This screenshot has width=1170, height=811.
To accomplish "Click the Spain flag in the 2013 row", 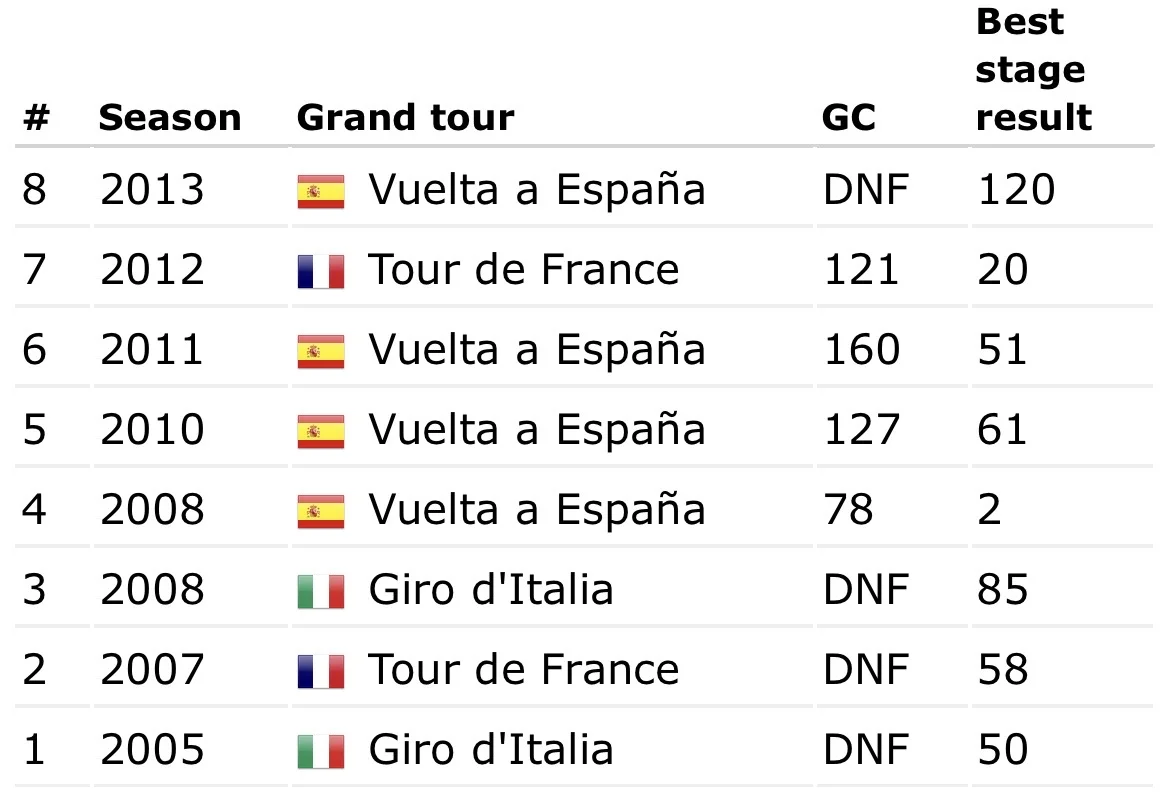I will [321, 192].
